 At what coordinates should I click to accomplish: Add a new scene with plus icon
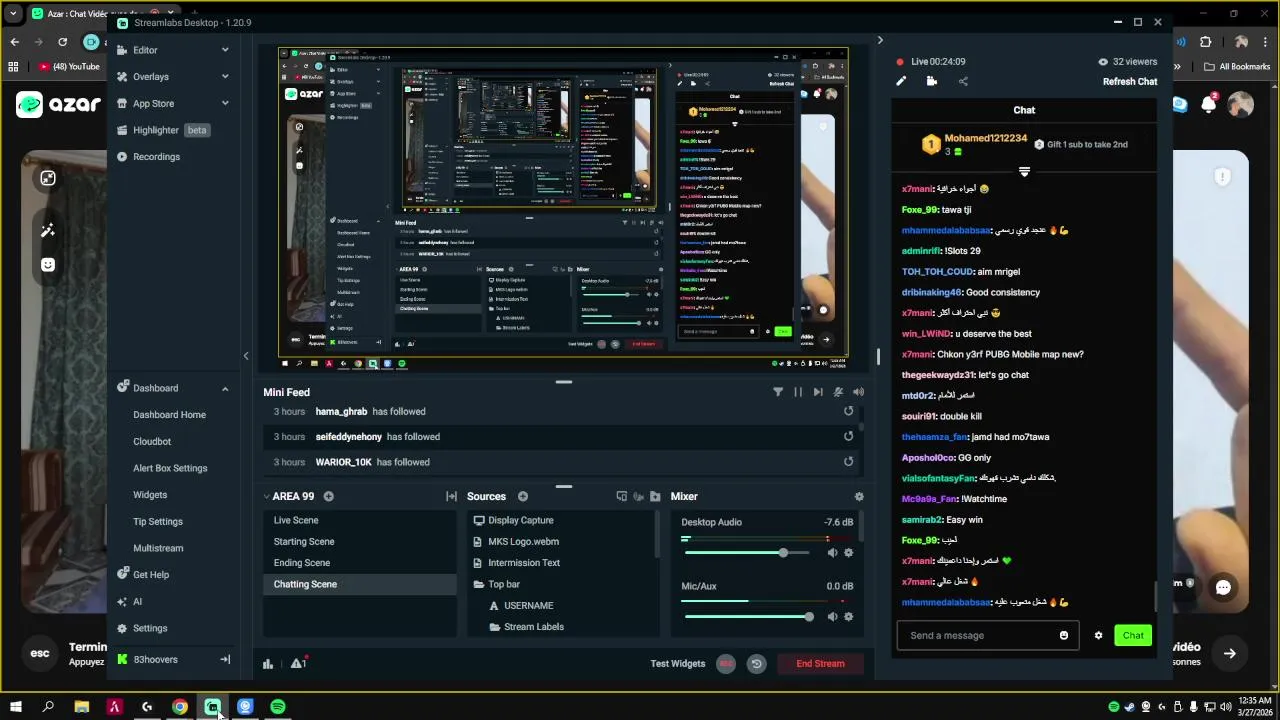point(329,496)
